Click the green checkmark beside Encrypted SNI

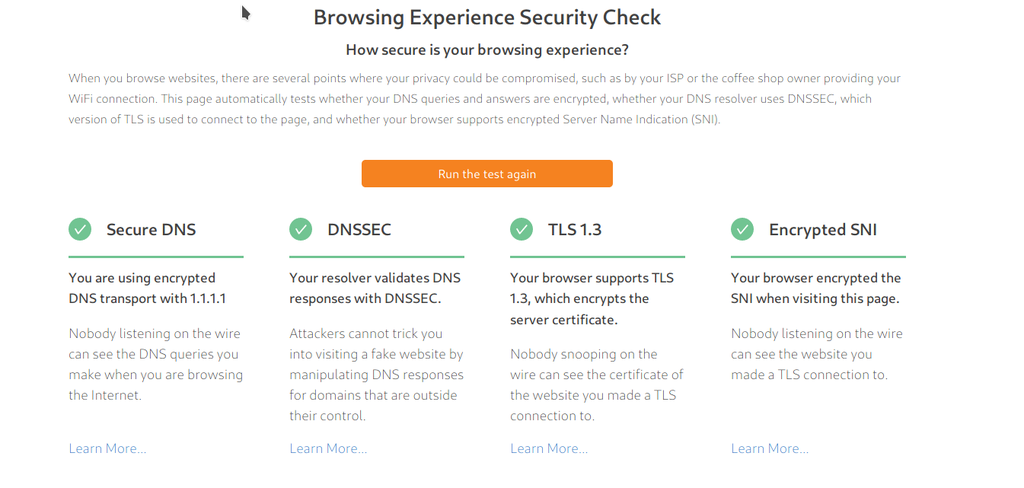click(742, 229)
